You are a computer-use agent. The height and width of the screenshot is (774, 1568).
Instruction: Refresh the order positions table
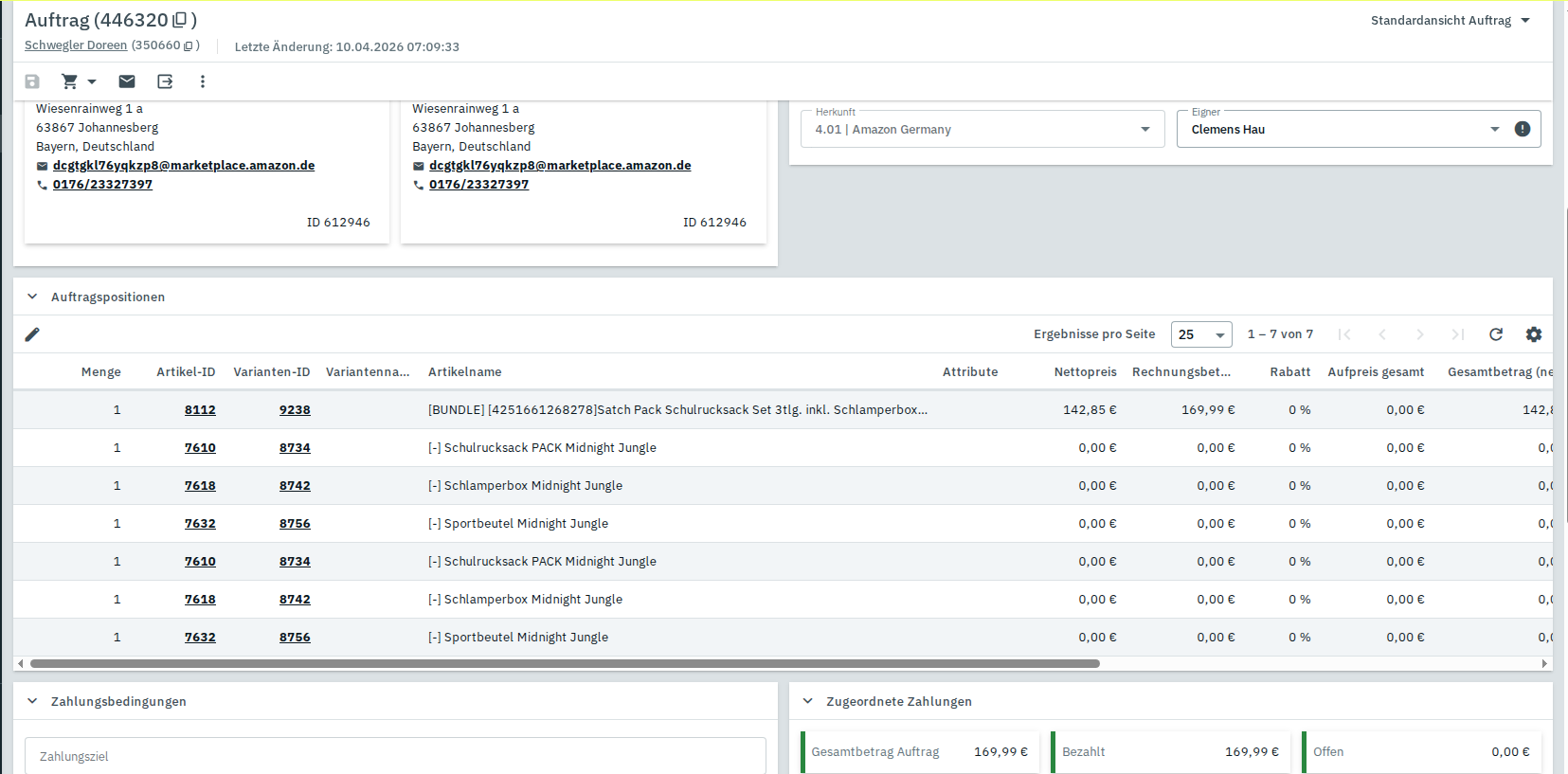[1496, 334]
